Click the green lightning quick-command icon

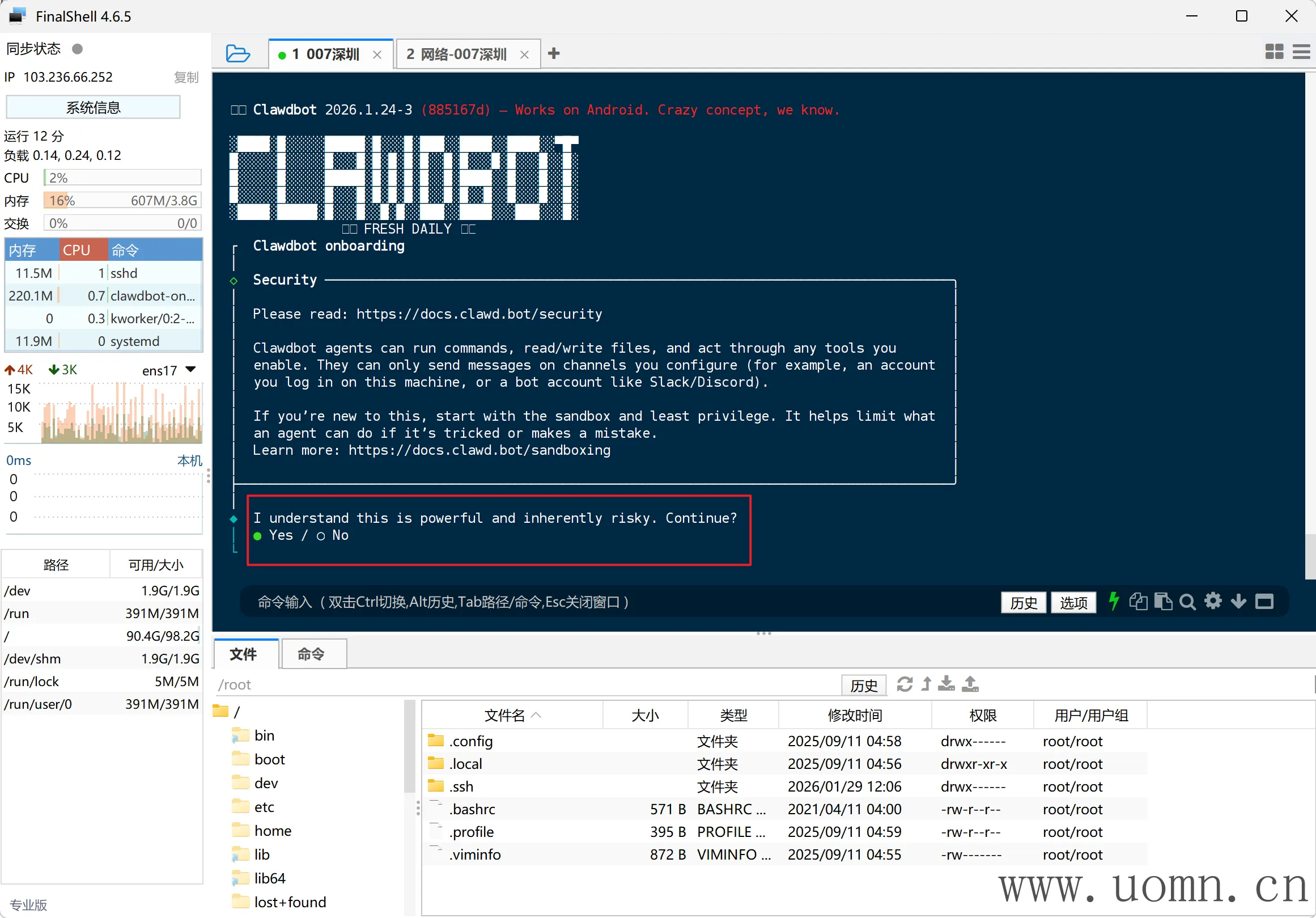pyautogui.click(x=1113, y=602)
